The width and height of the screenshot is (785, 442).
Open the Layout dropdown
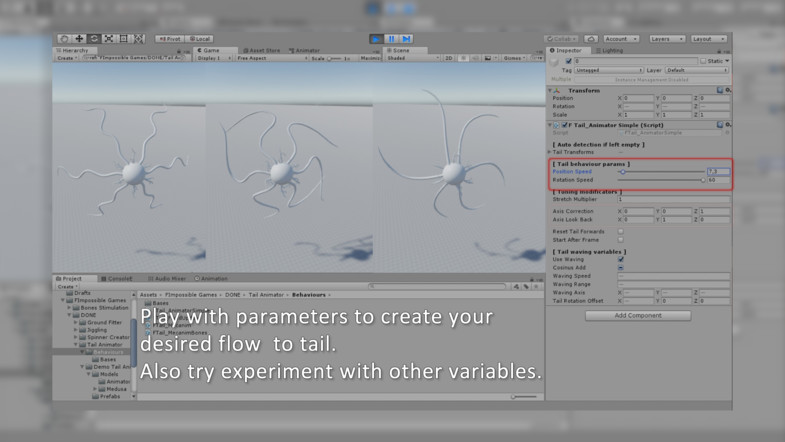(709, 39)
